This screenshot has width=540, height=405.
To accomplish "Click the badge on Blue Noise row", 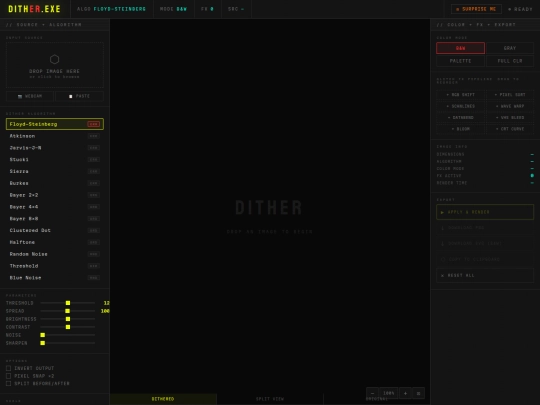I will point(93,278).
